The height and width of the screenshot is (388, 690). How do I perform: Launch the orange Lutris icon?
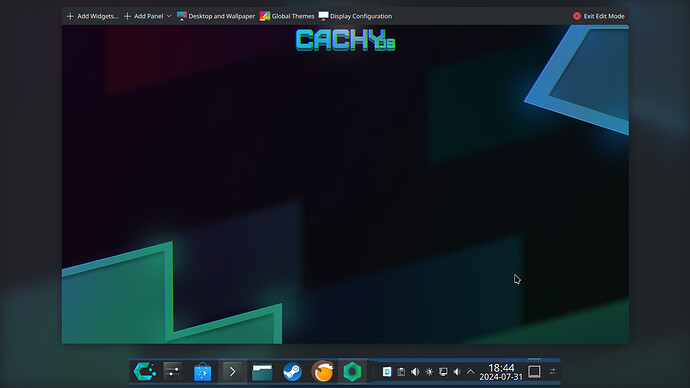pyautogui.click(x=323, y=371)
